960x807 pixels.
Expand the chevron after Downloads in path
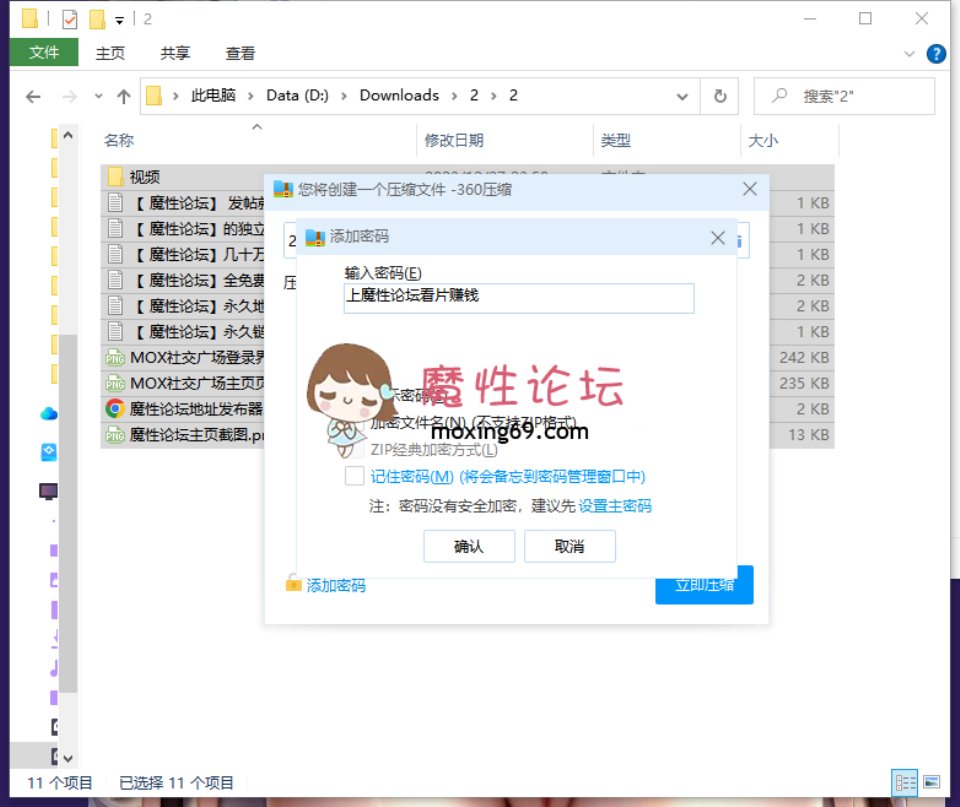454,96
